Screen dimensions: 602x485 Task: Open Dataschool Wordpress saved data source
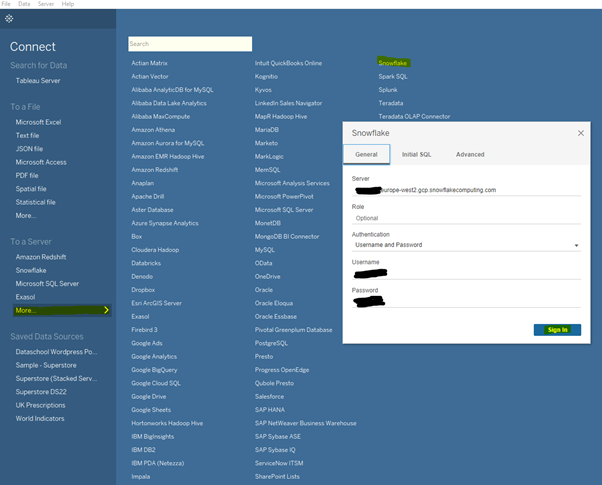click(56, 352)
